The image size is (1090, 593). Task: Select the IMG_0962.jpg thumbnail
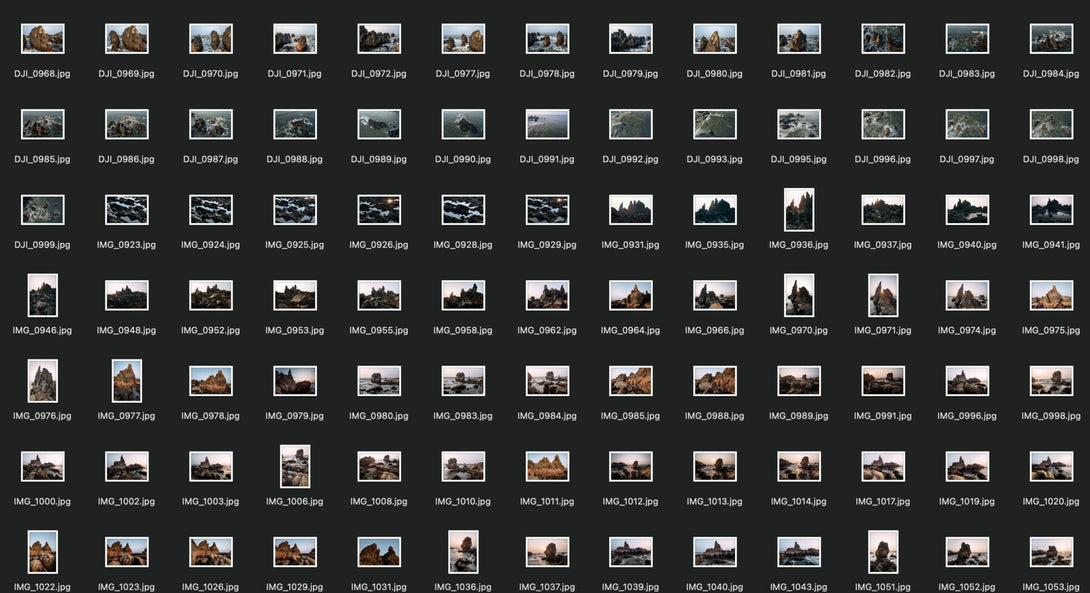pos(547,295)
